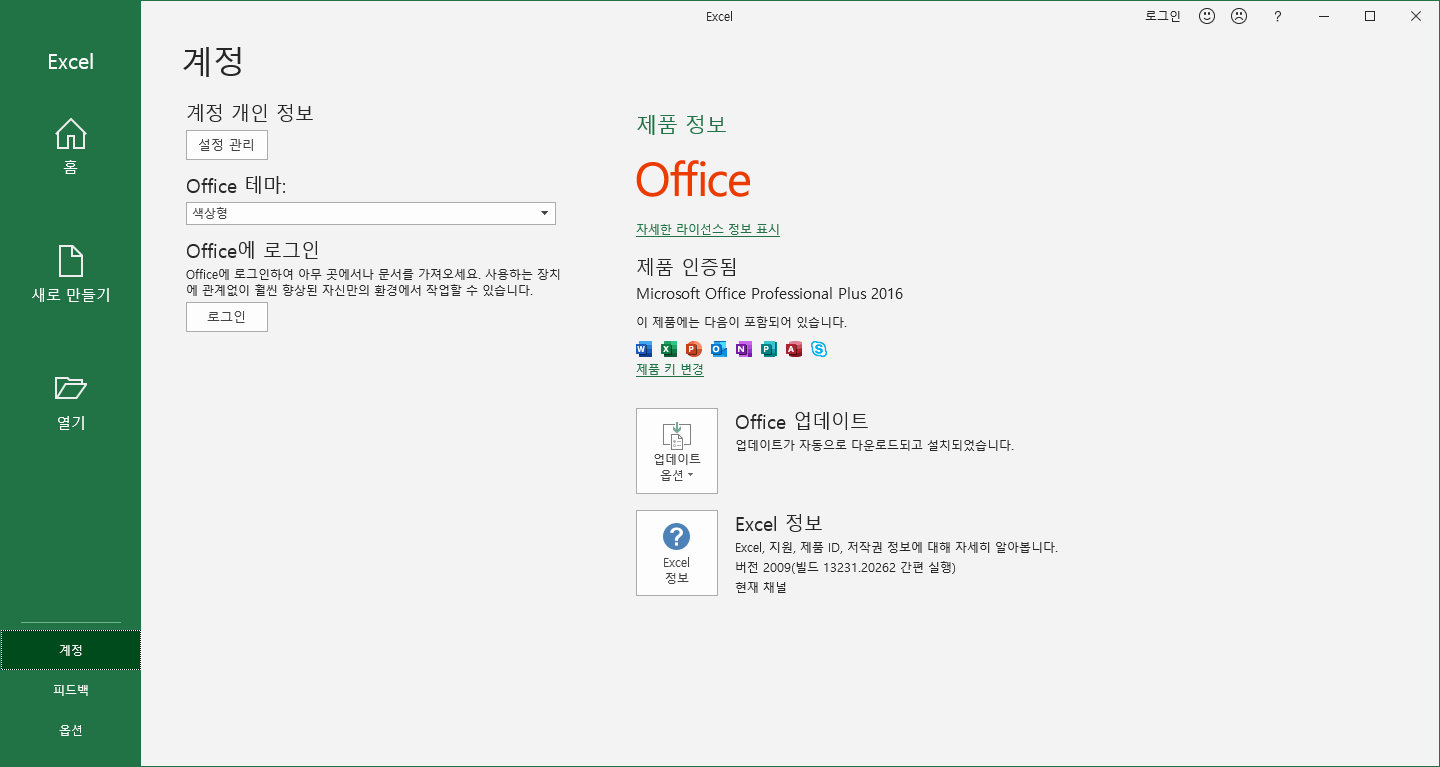Click the Excel 정보 button
The width and height of the screenshot is (1440, 767).
point(677,553)
